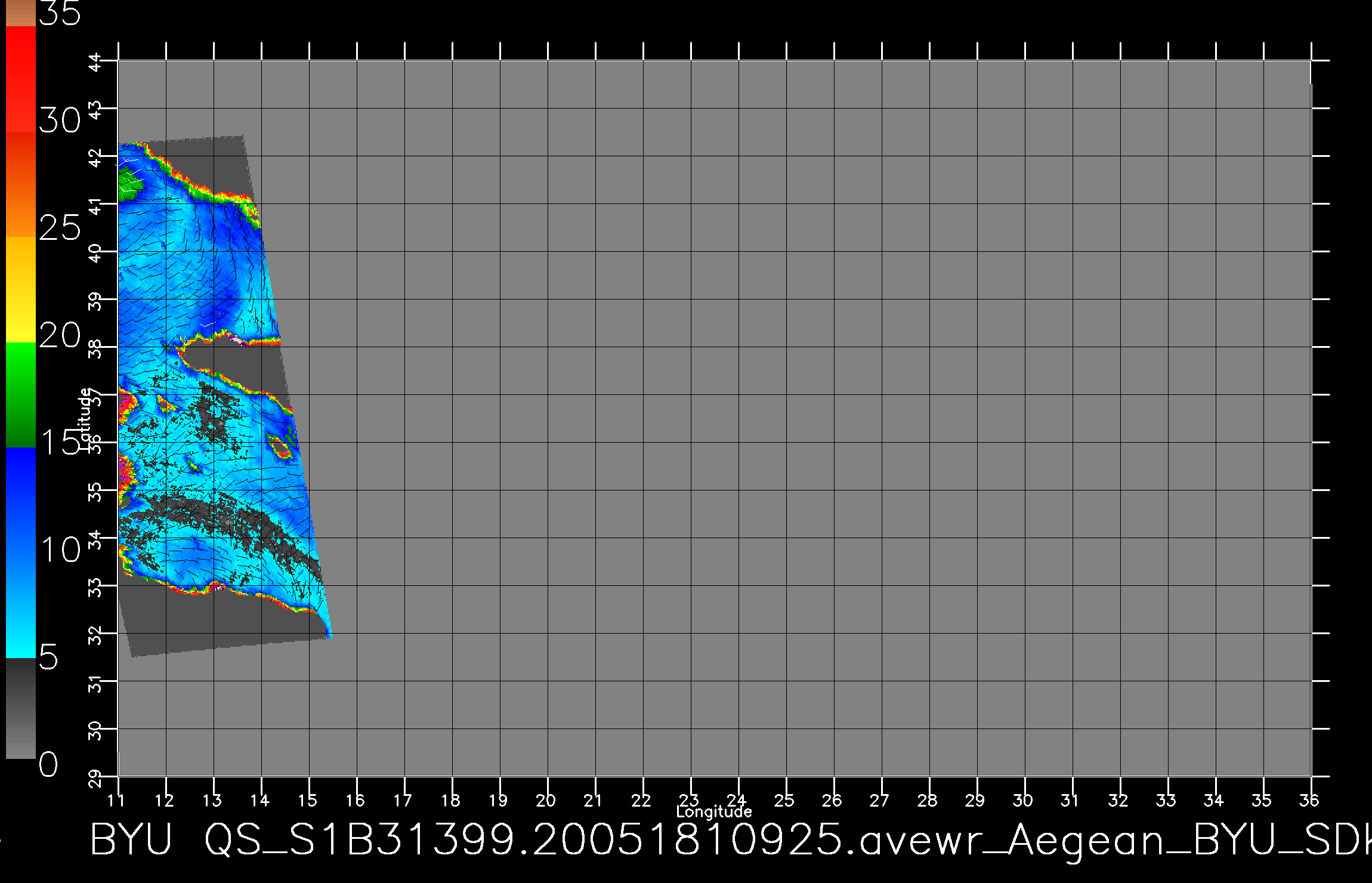Click longitude tick label 28
Image resolution: width=1372 pixels, height=883 pixels.
coord(928,800)
